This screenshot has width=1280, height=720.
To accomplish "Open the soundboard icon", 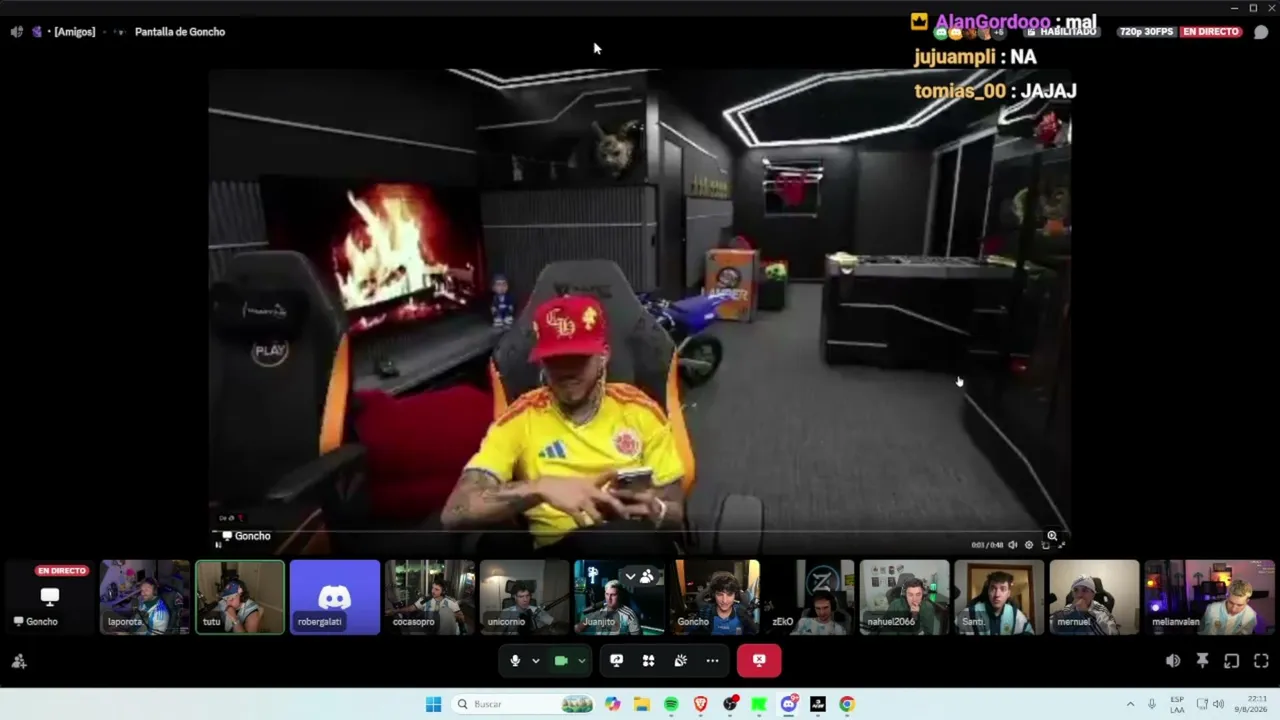I will 680,661.
